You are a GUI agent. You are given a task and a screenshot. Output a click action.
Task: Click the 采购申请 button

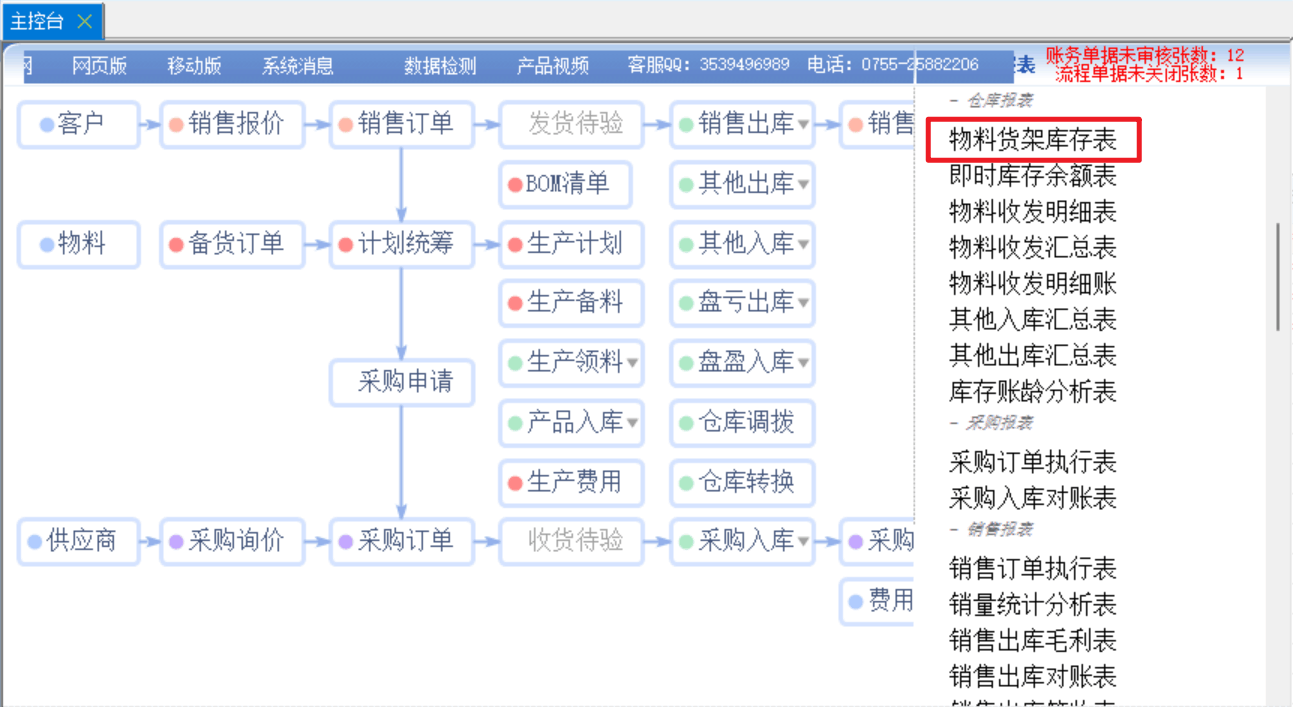point(403,382)
